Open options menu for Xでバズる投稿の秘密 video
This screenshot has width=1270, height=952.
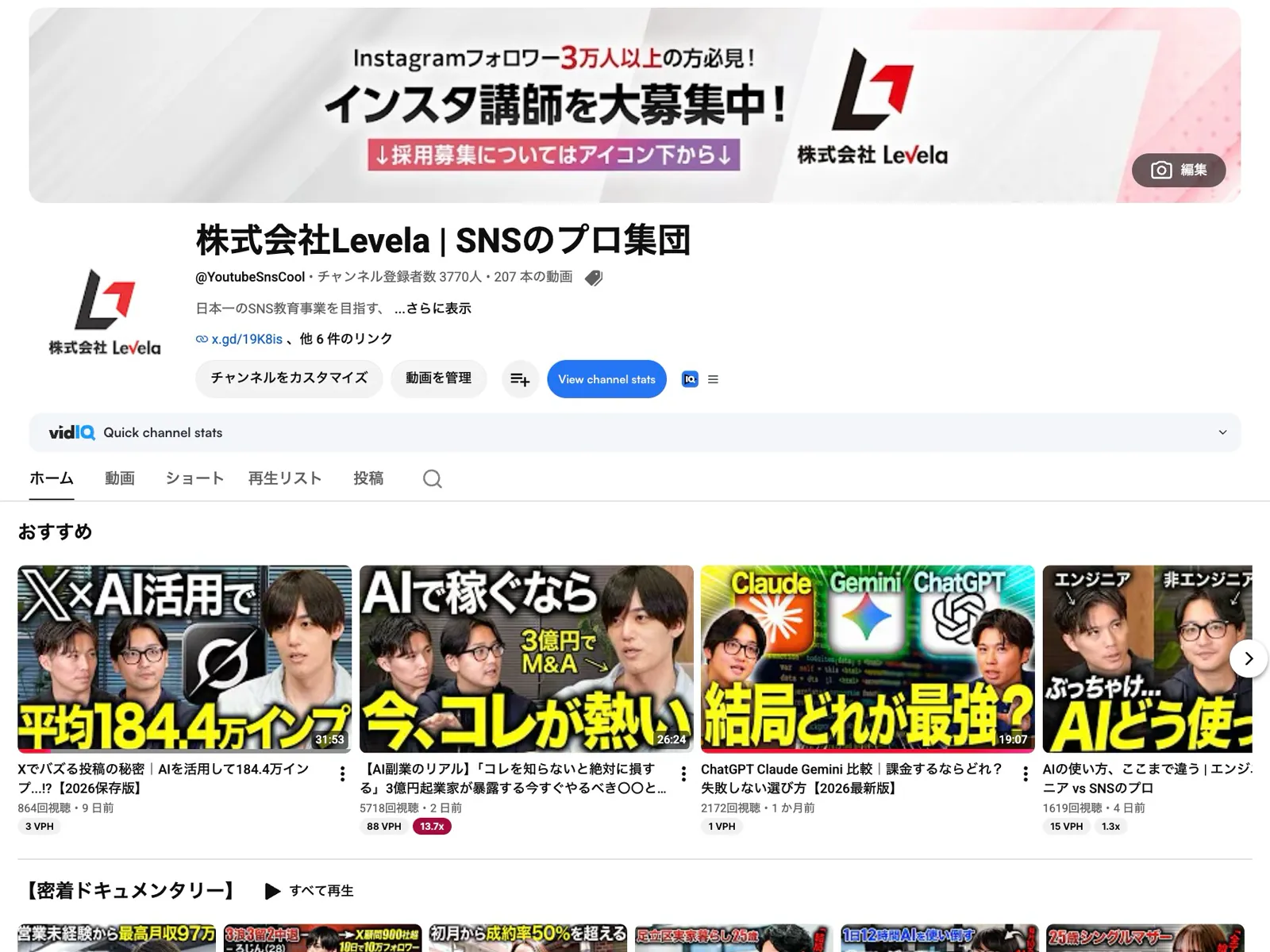click(342, 773)
